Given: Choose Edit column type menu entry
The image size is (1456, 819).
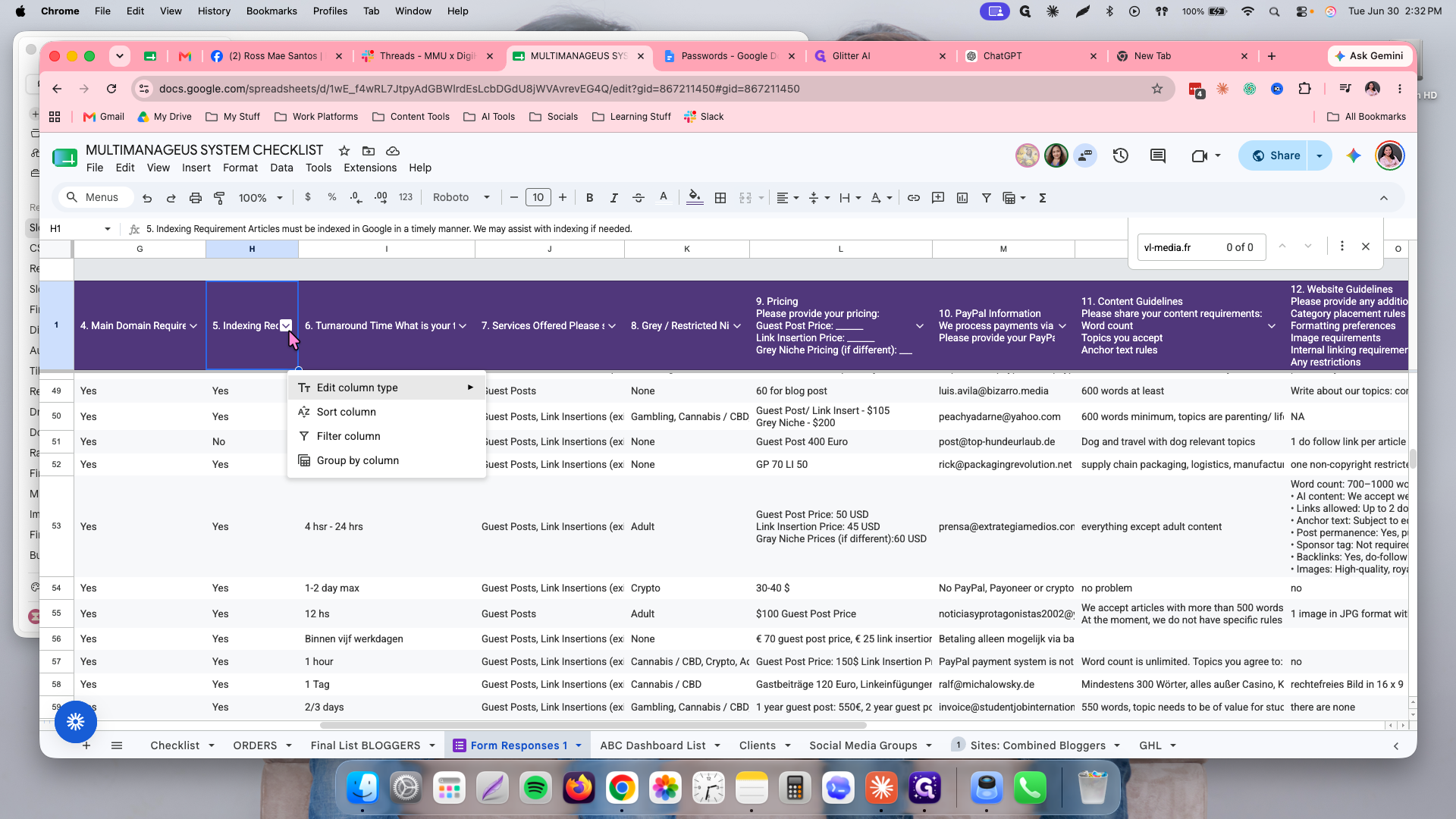Looking at the screenshot, I should tap(387, 388).
